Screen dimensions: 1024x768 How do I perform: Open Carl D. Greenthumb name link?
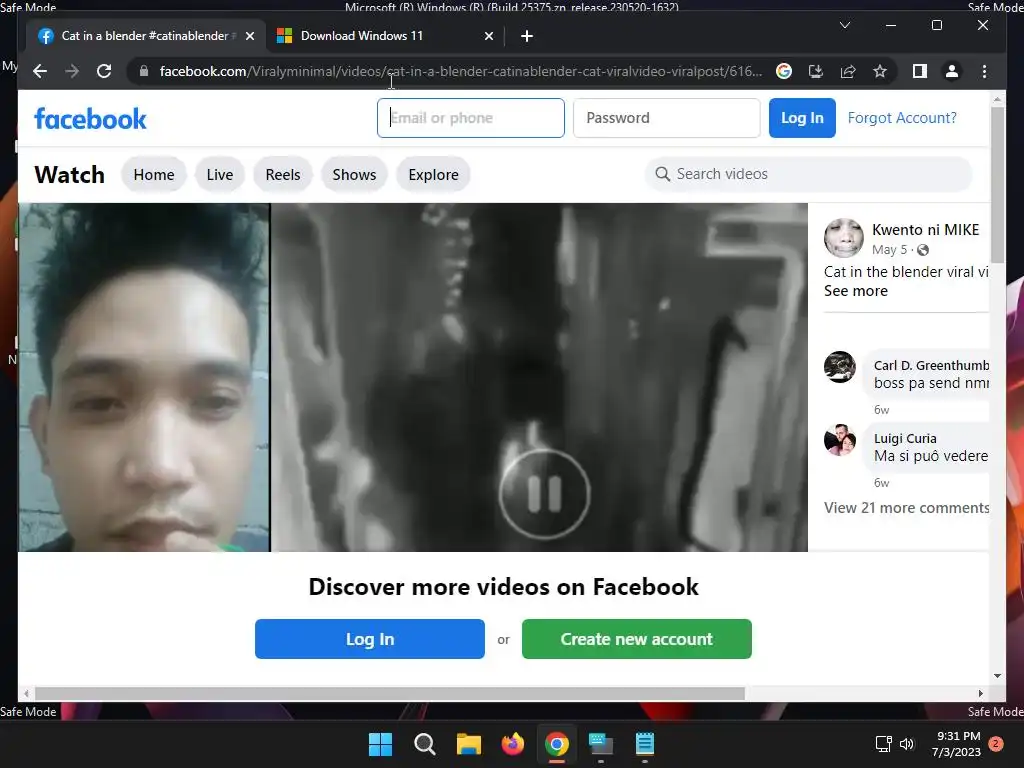[931, 366]
